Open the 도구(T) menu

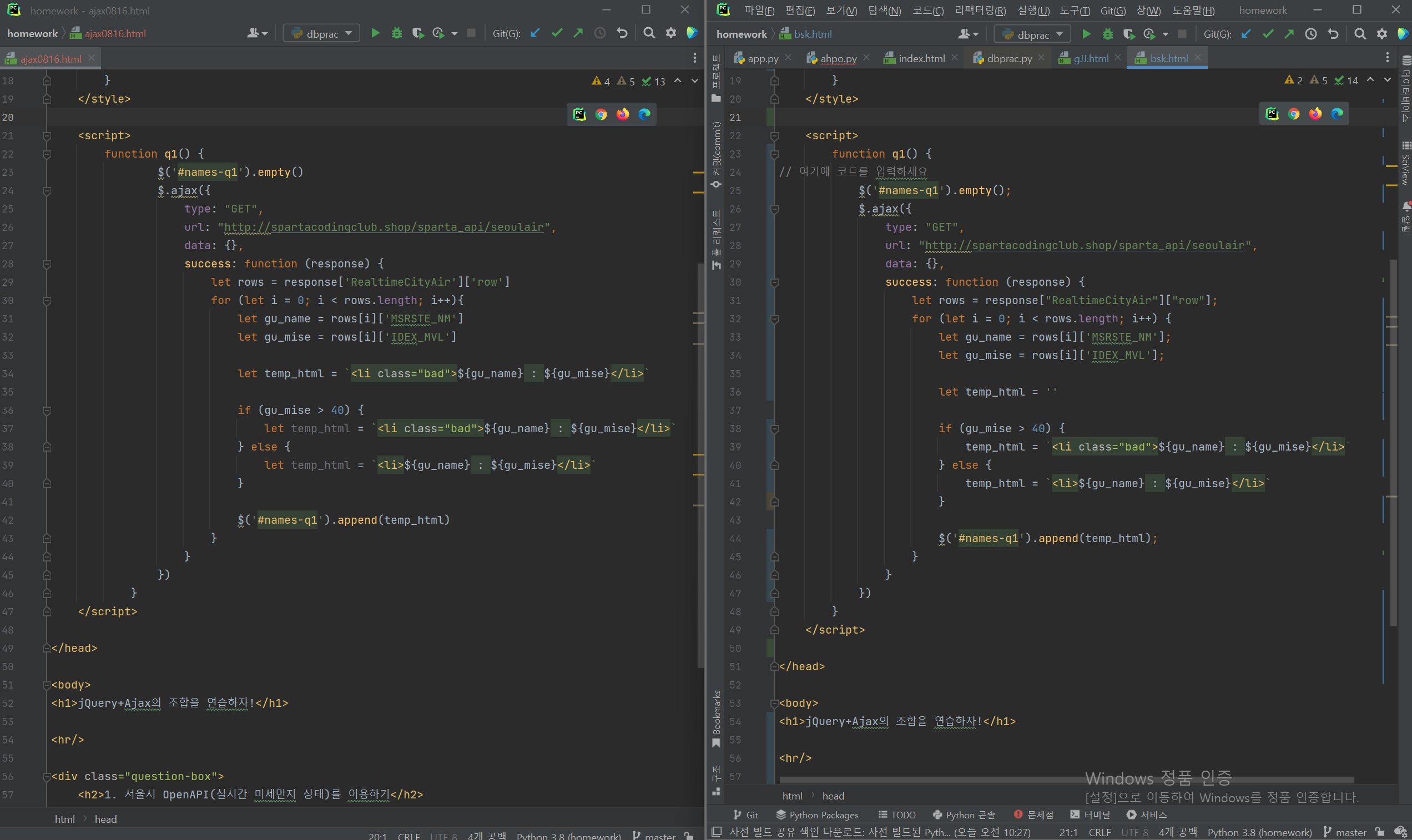(x=1075, y=10)
